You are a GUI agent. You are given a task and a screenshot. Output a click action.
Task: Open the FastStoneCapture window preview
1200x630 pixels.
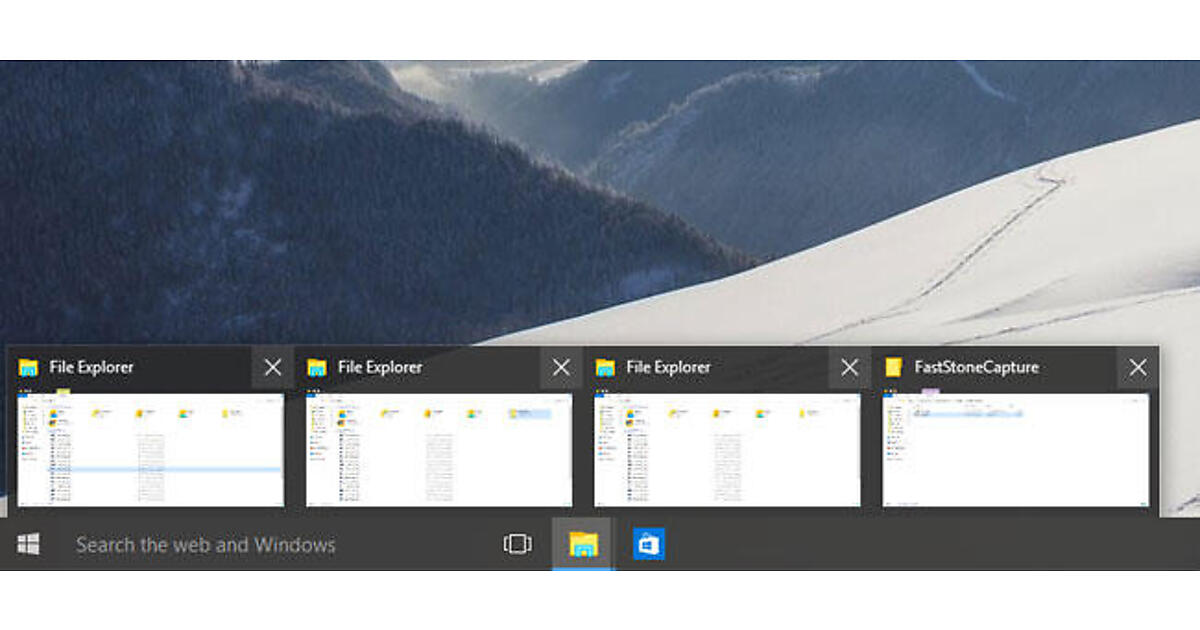coord(1015,450)
